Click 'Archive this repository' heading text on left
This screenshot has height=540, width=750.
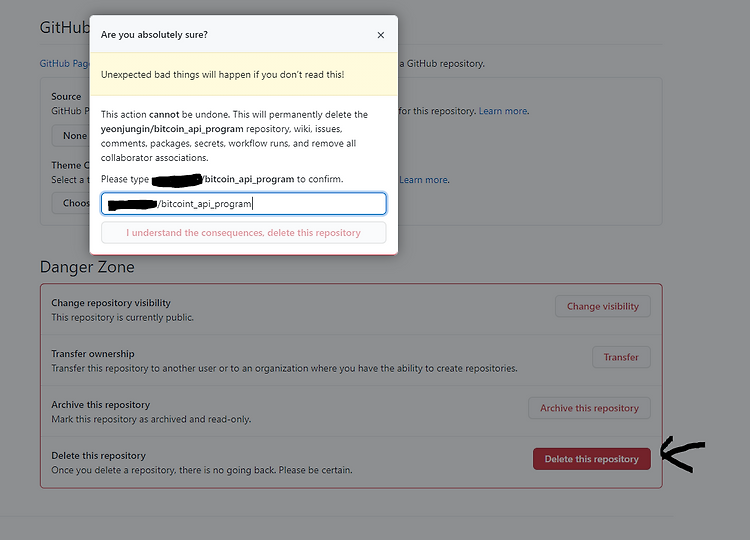(100, 405)
